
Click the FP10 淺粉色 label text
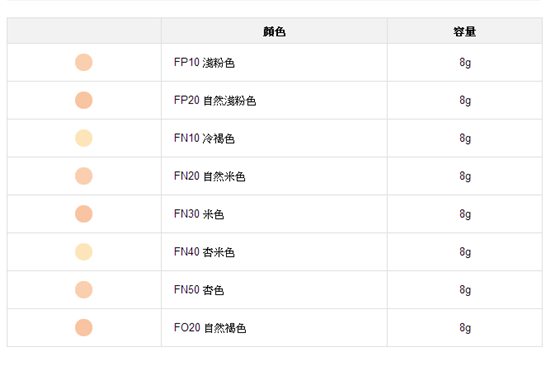coord(204,63)
